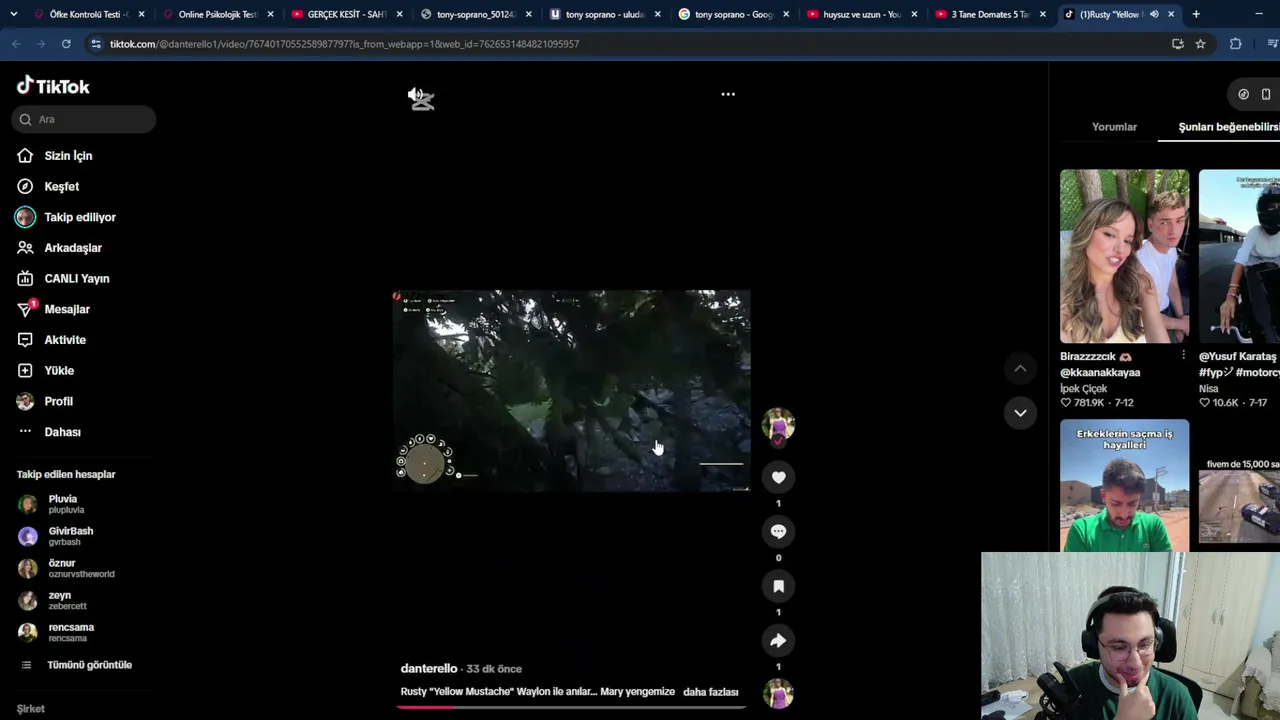The image size is (1280, 720).
Task: Open the zeyn followed account
Action: click(66, 600)
